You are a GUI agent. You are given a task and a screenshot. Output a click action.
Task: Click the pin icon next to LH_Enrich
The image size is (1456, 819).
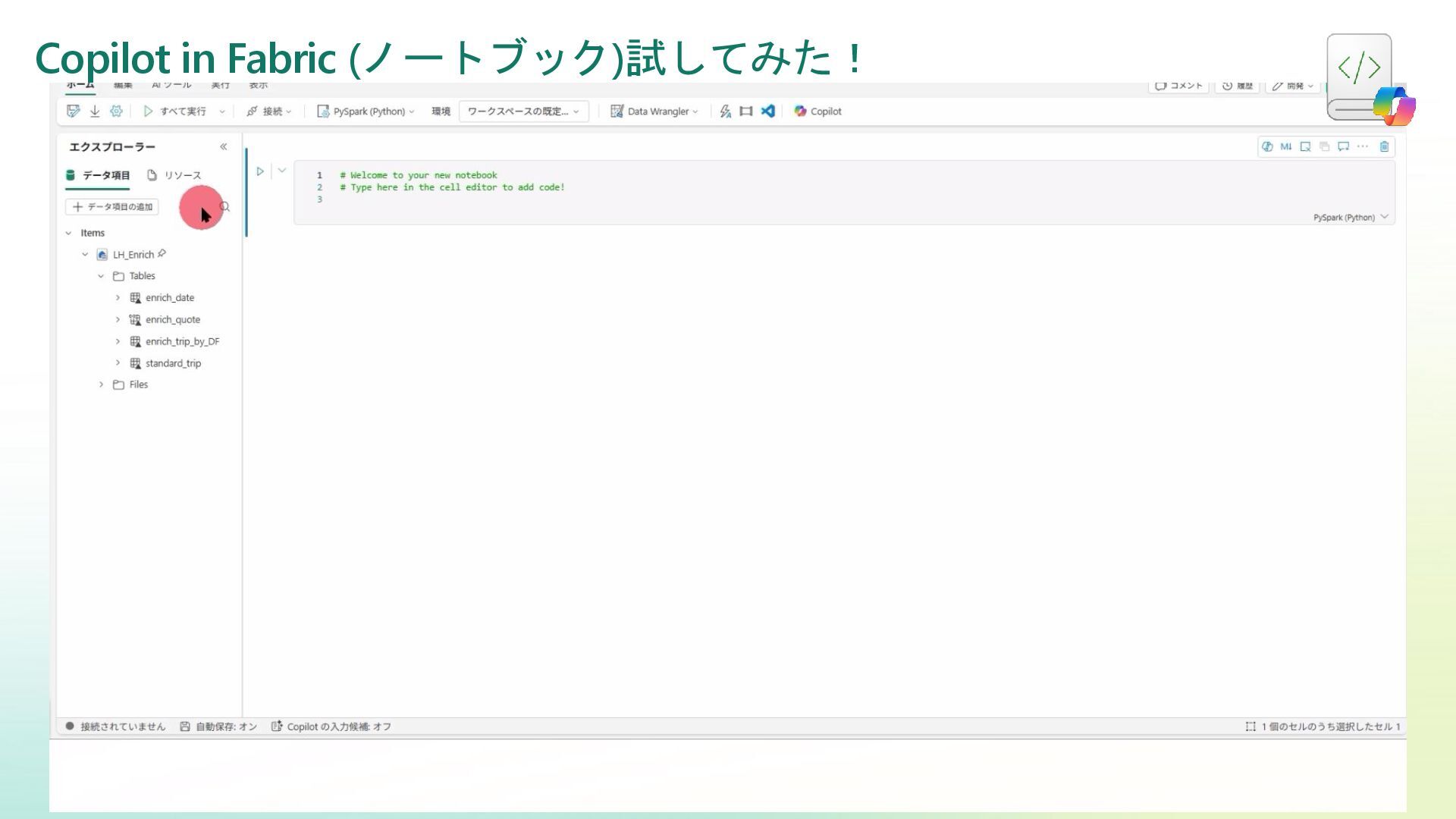tap(162, 253)
